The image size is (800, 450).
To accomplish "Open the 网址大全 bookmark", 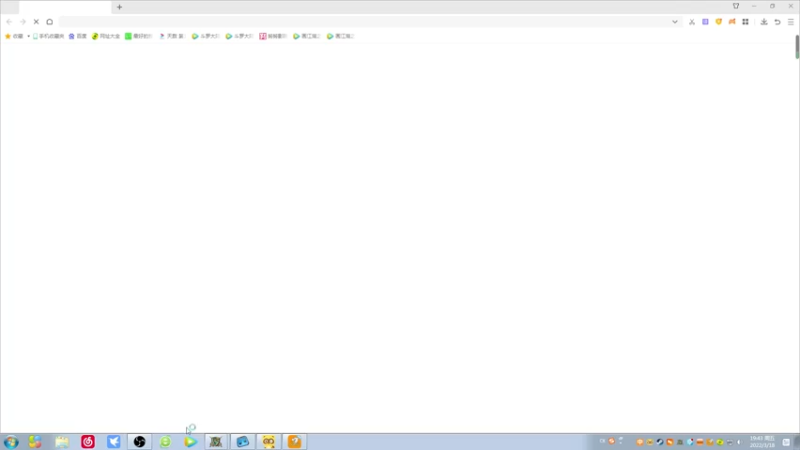I will coord(106,36).
